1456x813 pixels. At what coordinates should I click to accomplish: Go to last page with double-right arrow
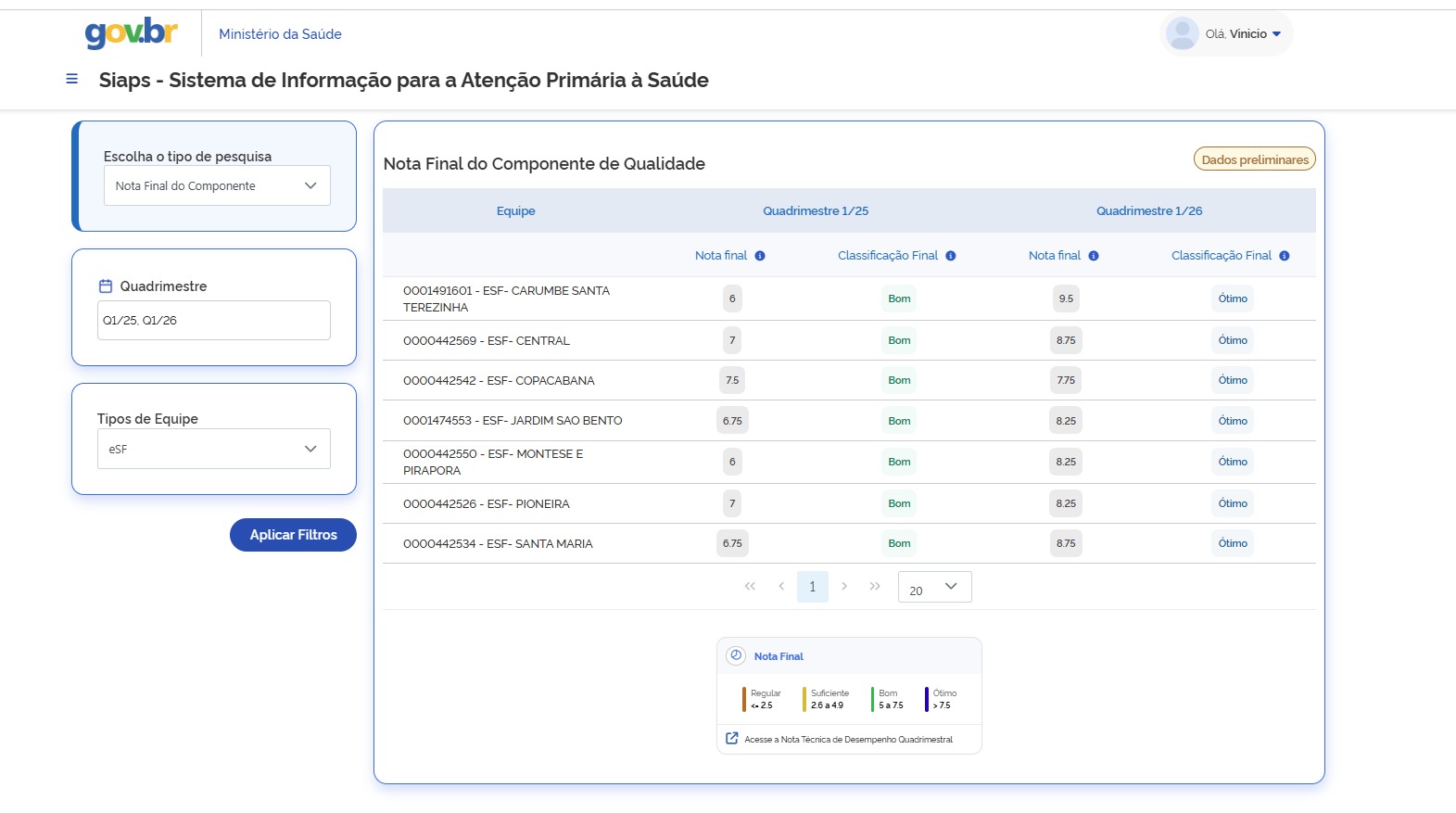[x=875, y=586]
